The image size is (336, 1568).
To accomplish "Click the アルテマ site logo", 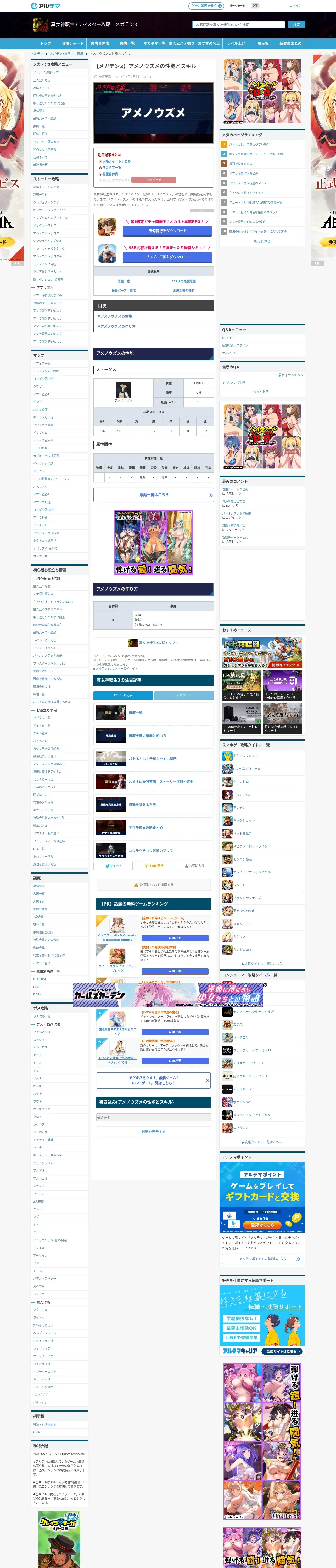I will (45, 5).
